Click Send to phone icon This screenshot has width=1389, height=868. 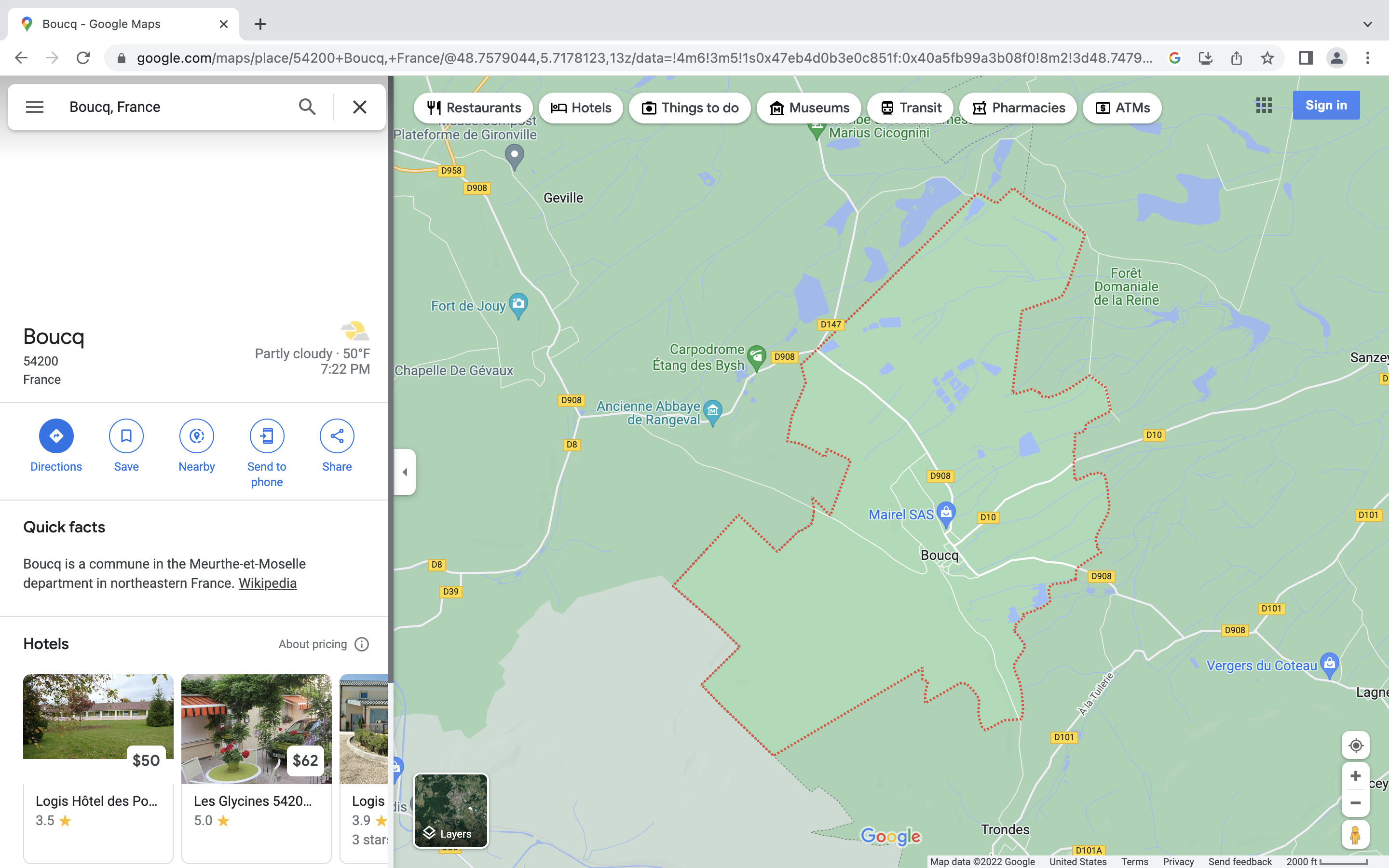[266, 436]
